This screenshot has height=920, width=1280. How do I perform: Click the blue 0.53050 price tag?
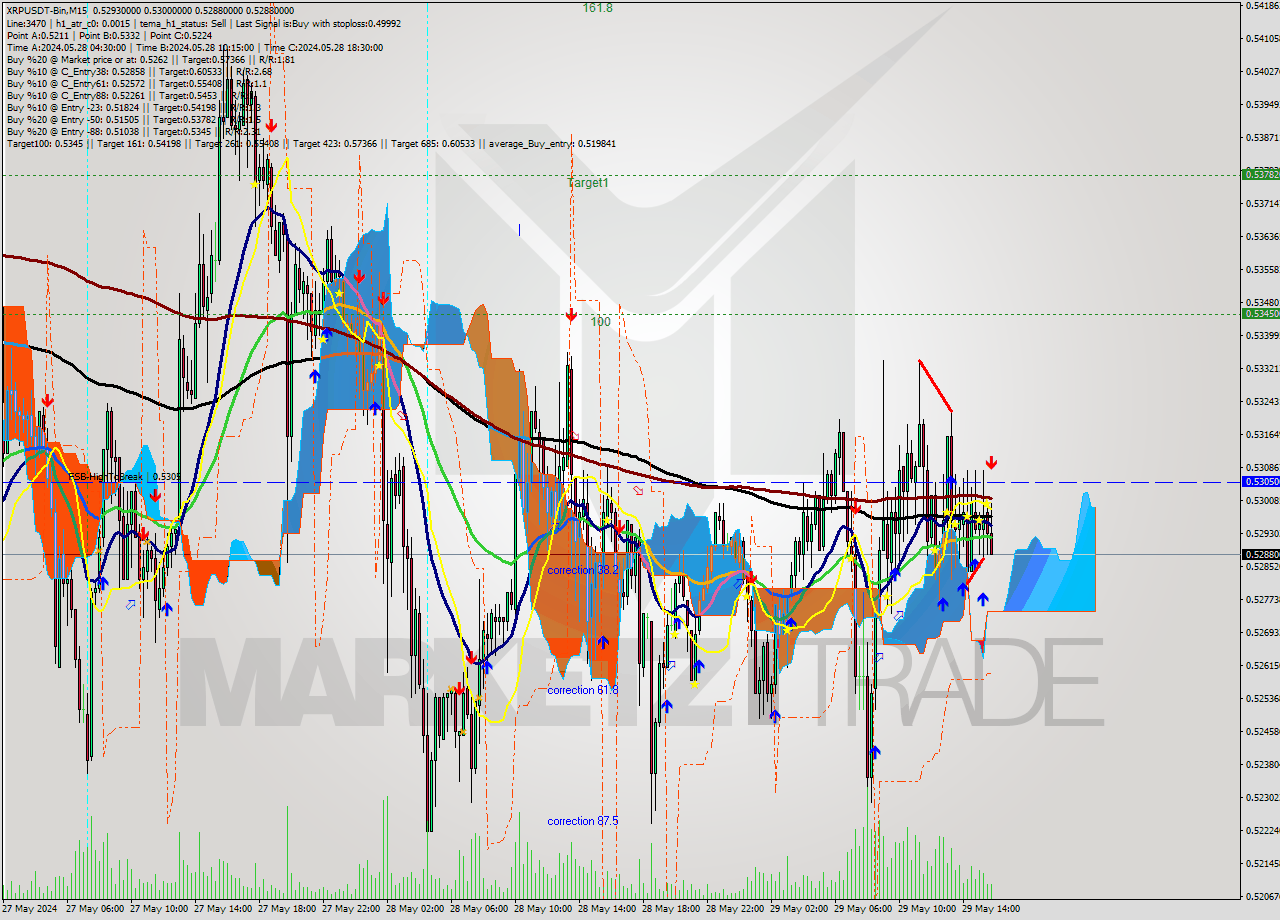tap(1260, 482)
